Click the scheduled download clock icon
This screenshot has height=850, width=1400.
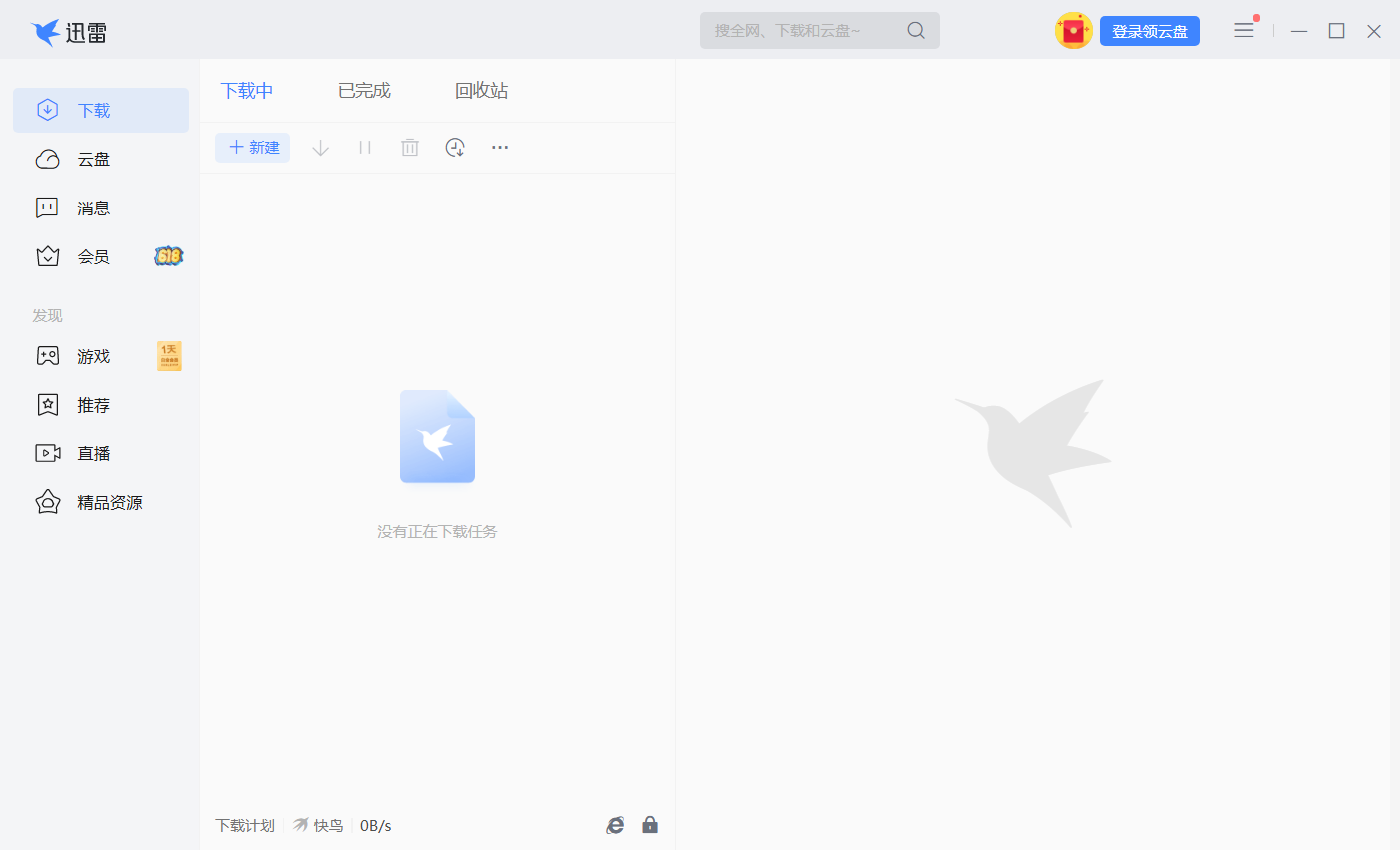[x=455, y=148]
